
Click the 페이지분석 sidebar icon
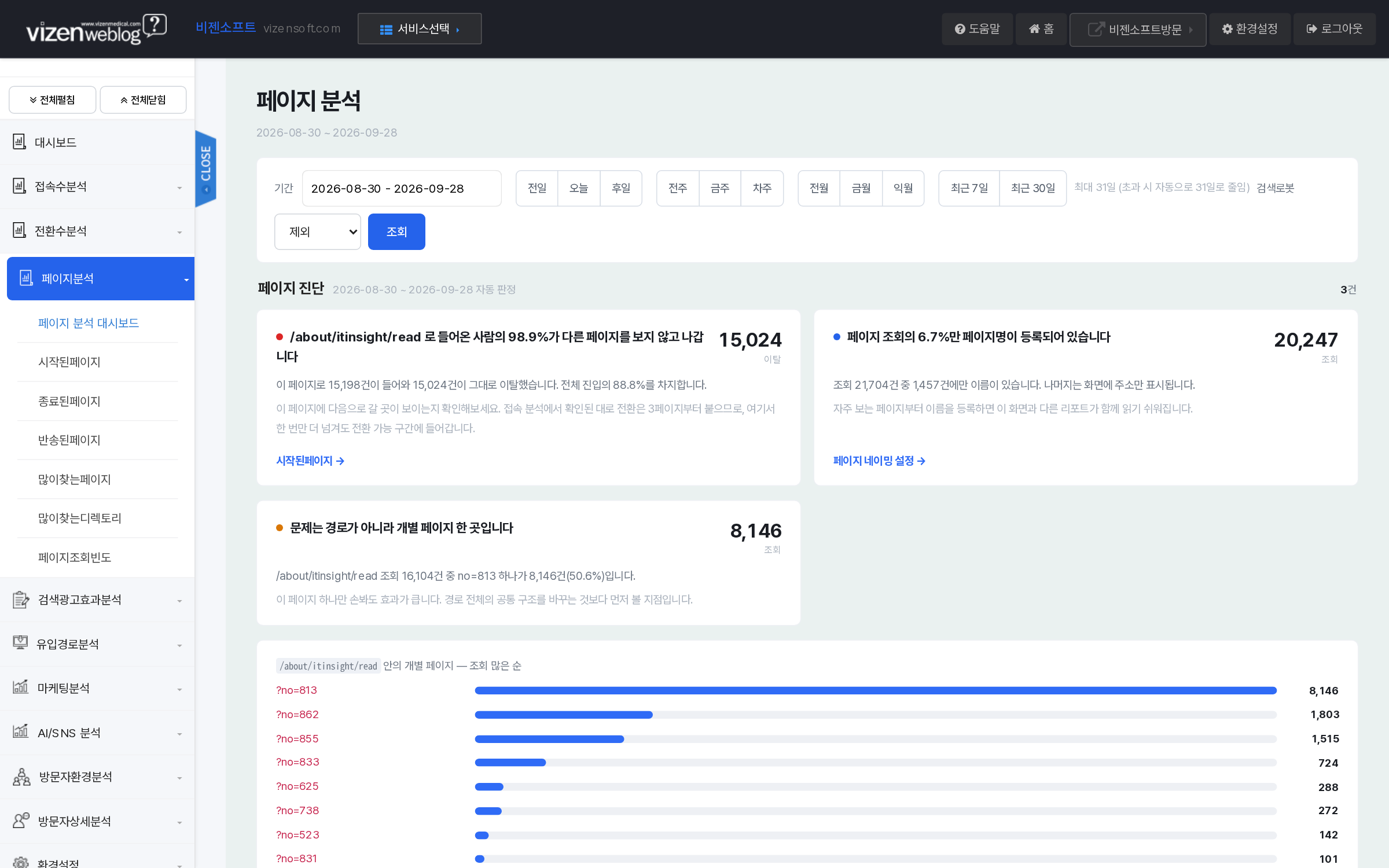coord(26,278)
